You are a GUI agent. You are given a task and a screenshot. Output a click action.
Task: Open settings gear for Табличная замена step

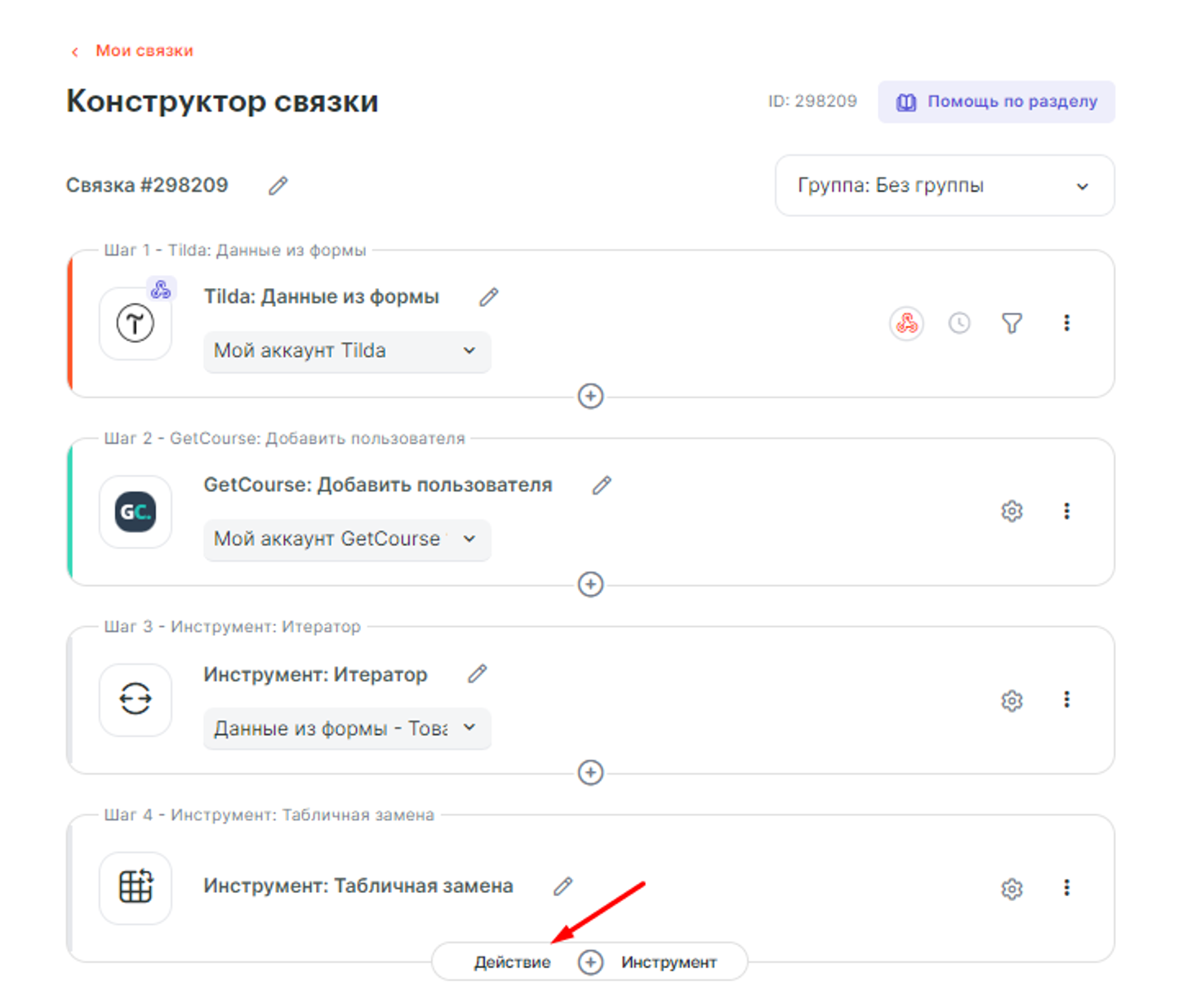pos(1012,889)
